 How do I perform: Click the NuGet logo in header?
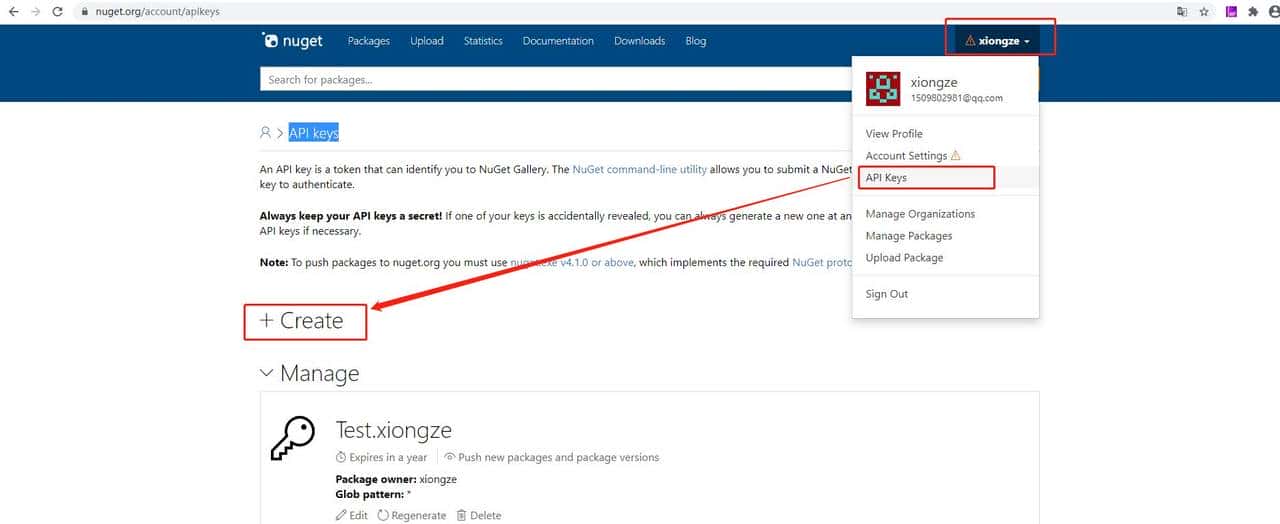coord(292,41)
